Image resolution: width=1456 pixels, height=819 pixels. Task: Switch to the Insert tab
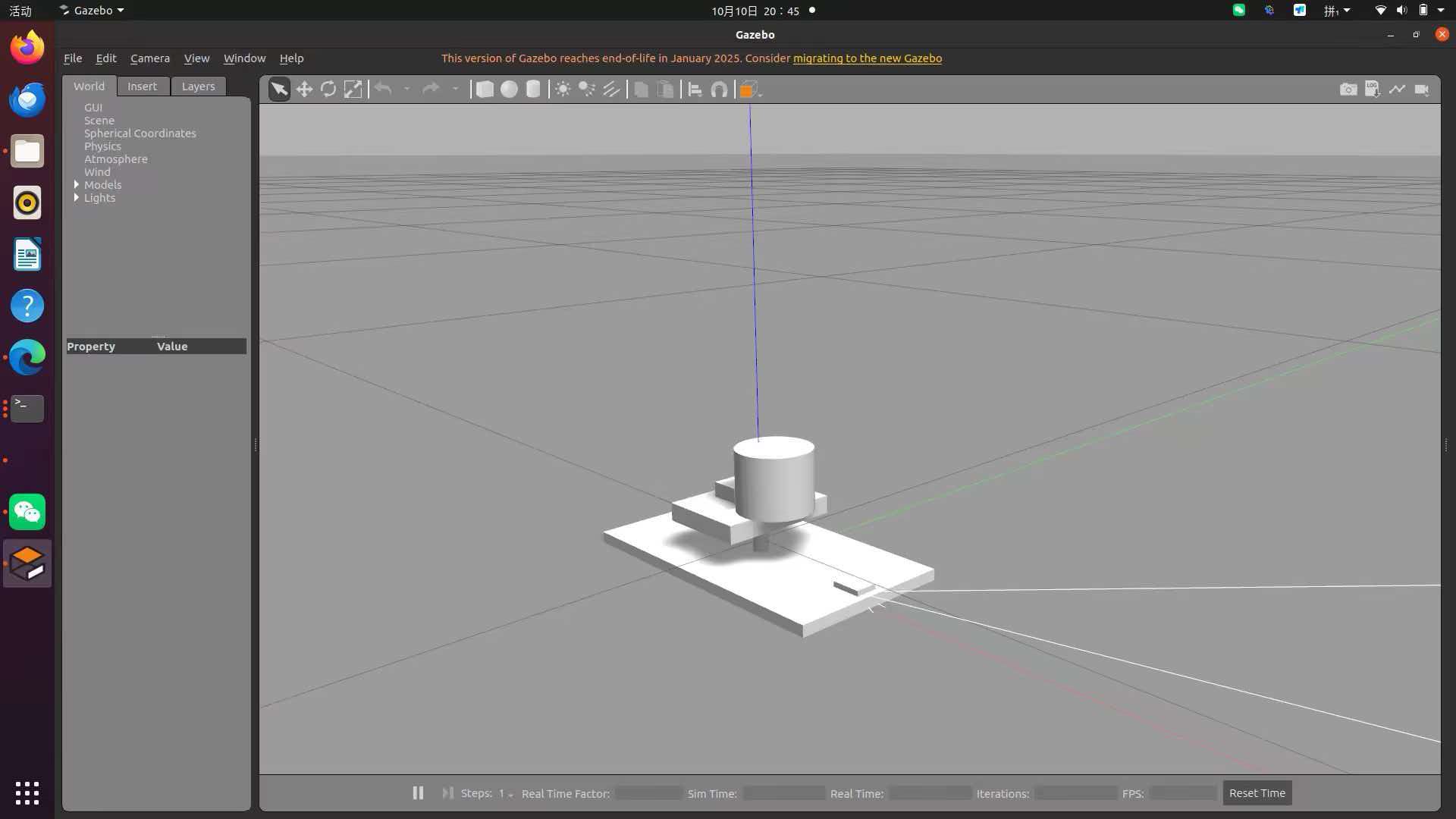[142, 86]
